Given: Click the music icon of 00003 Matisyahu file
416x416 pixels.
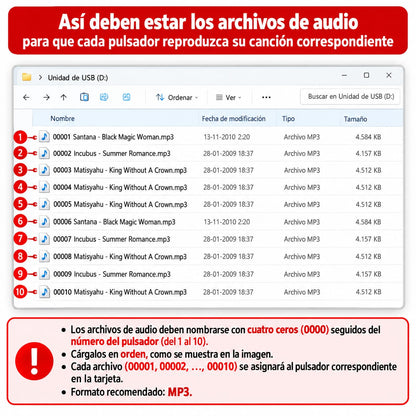Looking at the screenshot, I should (x=44, y=170).
